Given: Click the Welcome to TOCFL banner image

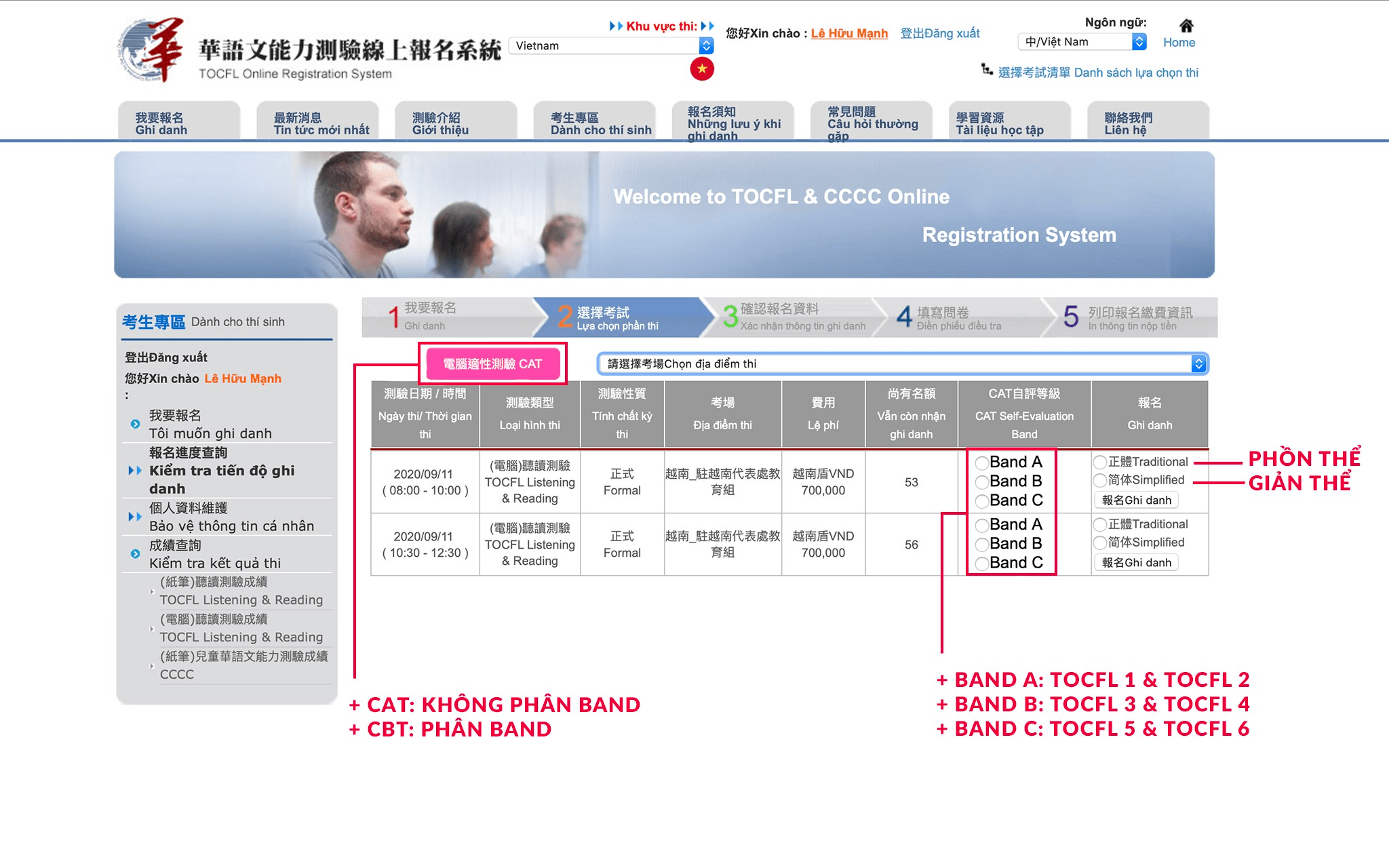Looking at the screenshot, I should tap(664, 214).
